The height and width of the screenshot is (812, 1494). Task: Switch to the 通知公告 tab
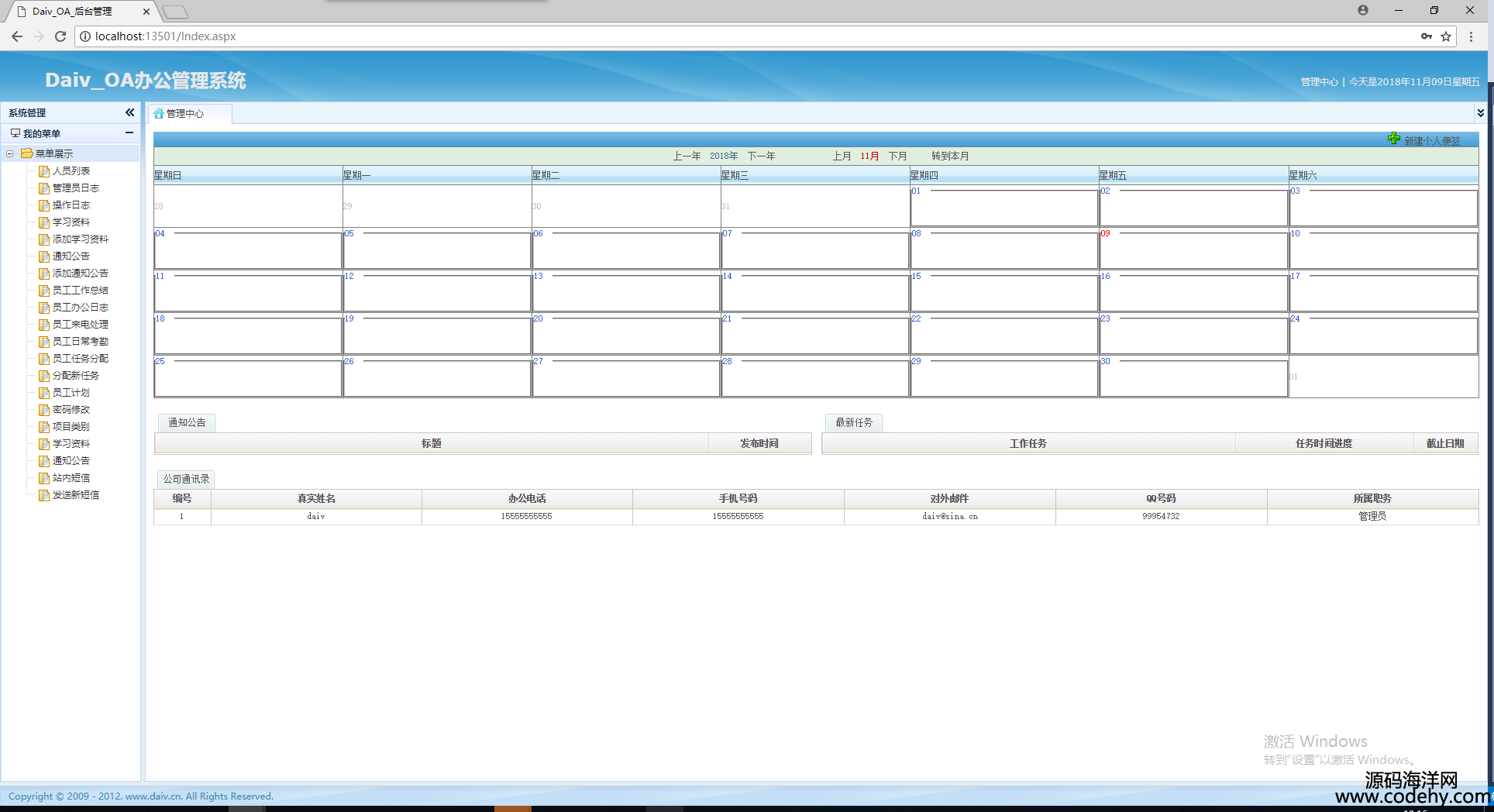[187, 422]
